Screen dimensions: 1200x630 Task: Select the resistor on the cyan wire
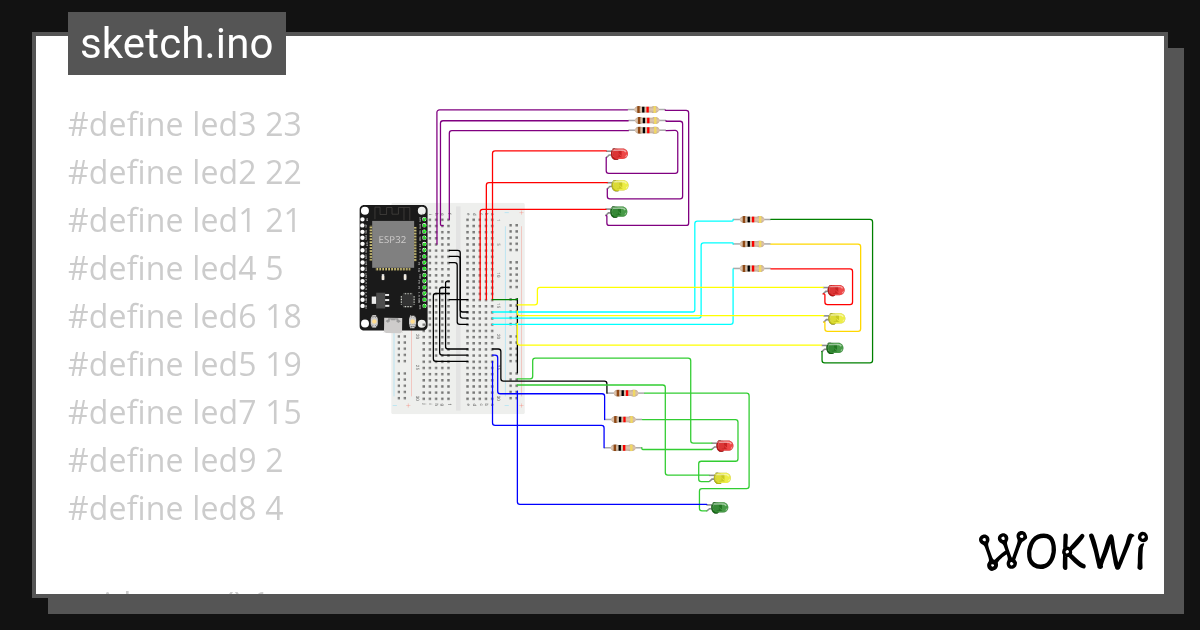tap(752, 219)
